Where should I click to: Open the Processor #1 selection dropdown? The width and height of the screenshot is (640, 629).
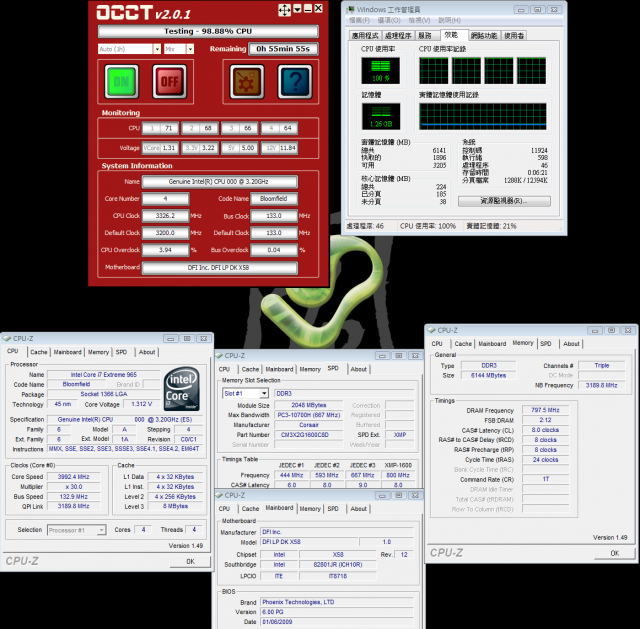[x=101, y=530]
